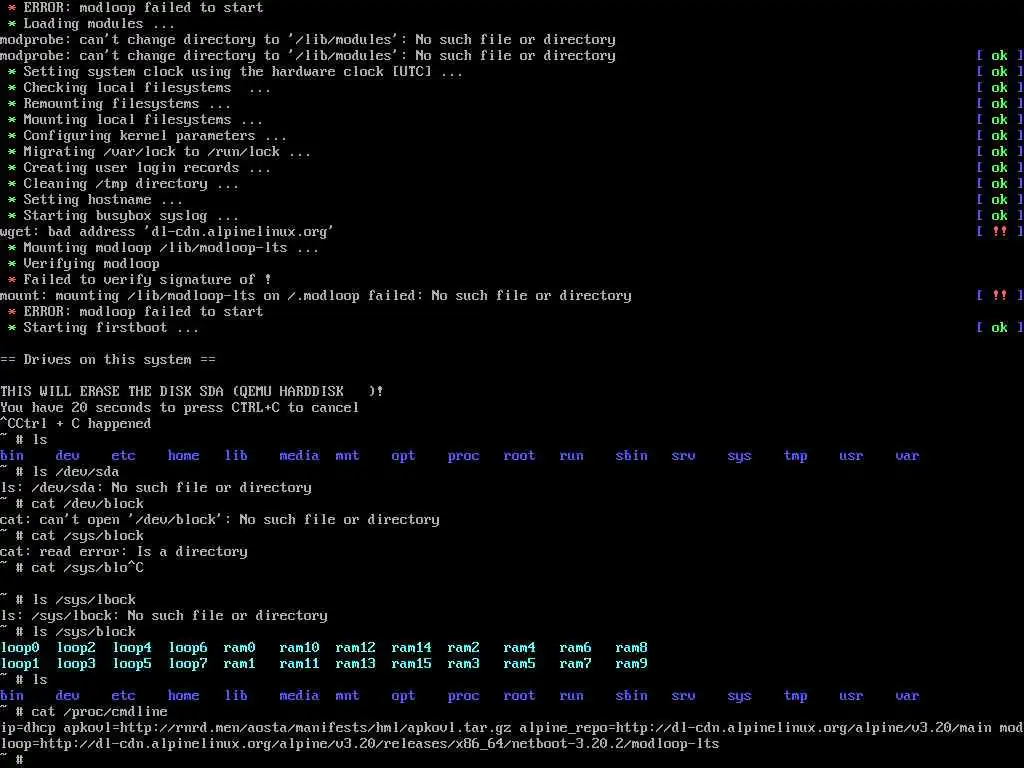Click 'Mounting local filesystems ...' text
Image resolution: width=1024 pixels, height=768 pixels.
(x=135, y=120)
